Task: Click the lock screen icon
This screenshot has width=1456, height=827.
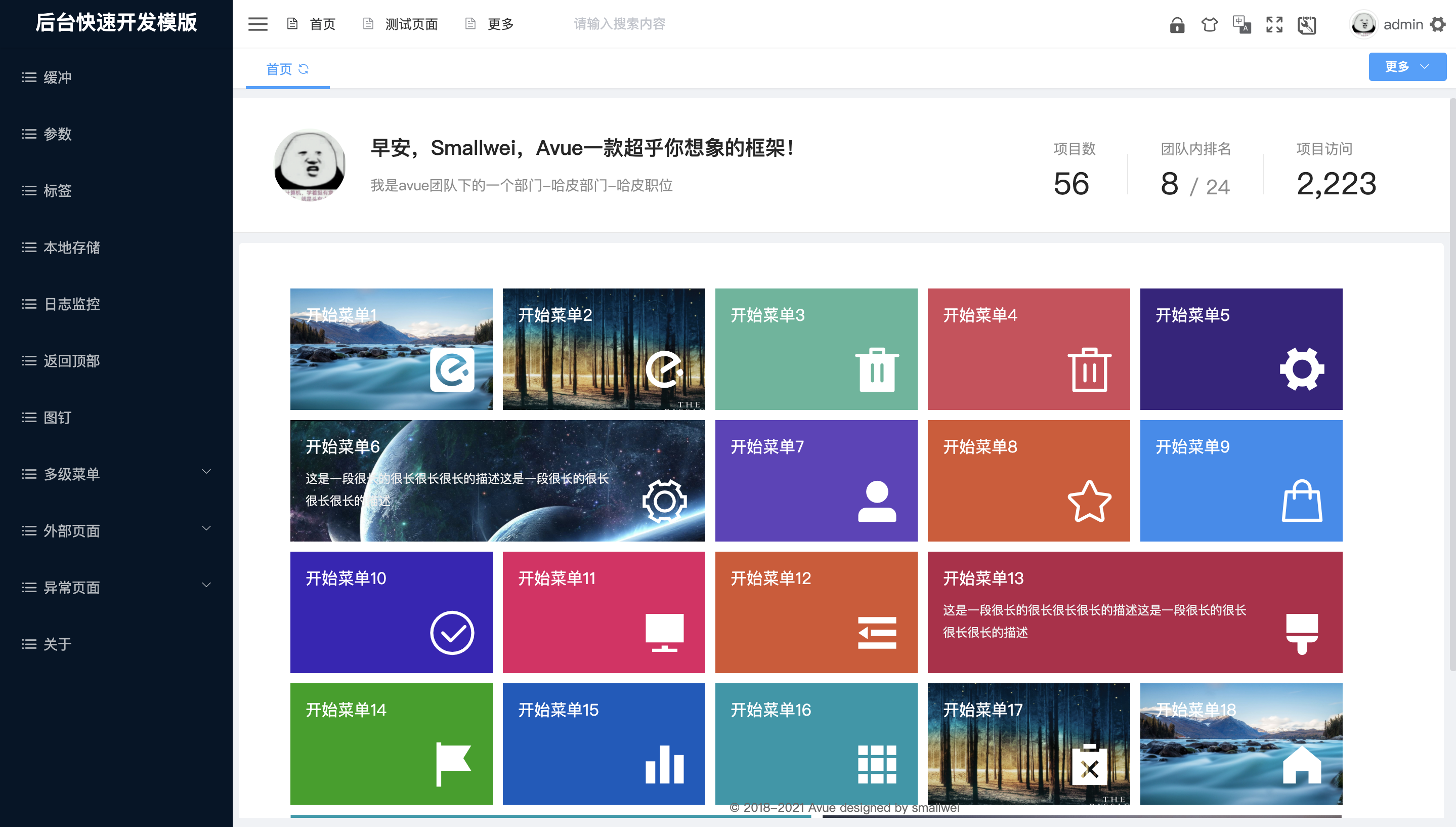Action: click(x=1177, y=25)
